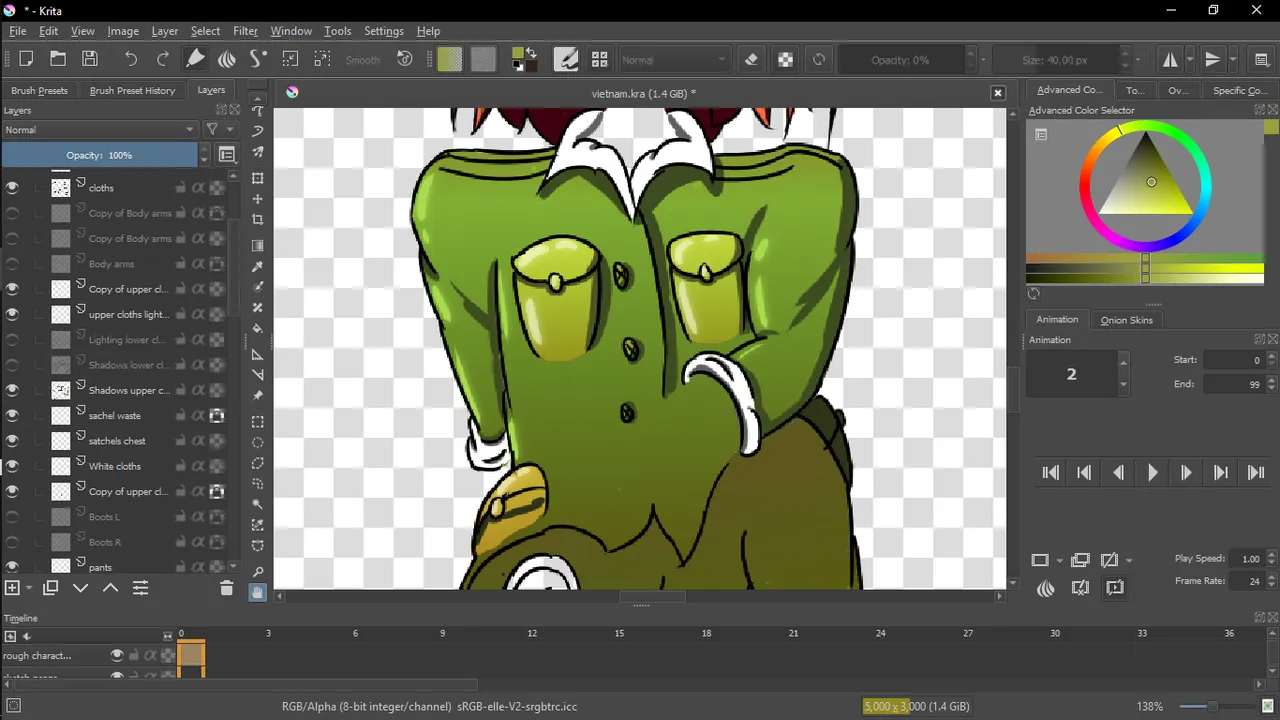The width and height of the screenshot is (1280, 720).
Task: Toggle visibility of rough character timeline layer
Action: [117, 655]
